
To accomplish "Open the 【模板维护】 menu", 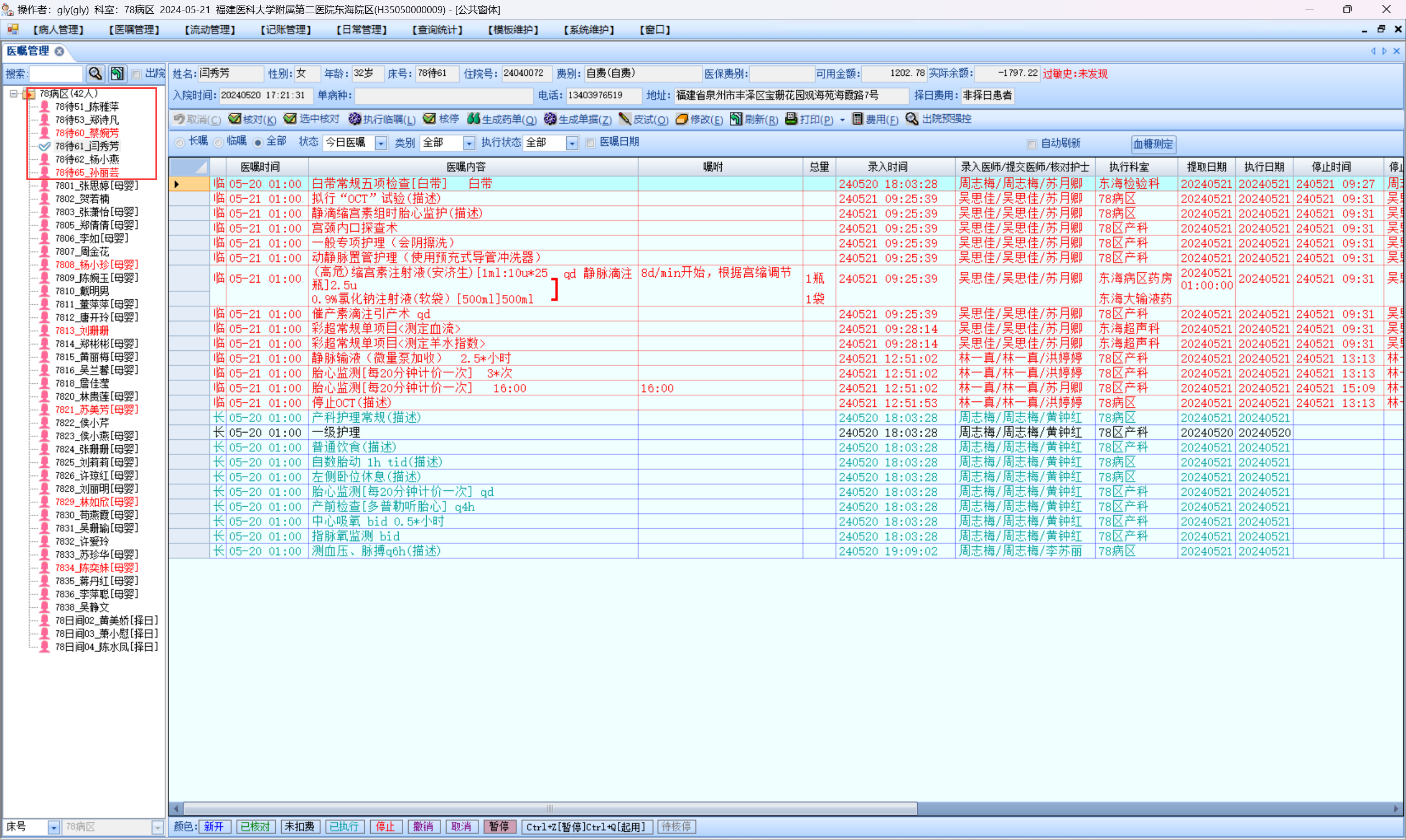I will 513,30.
